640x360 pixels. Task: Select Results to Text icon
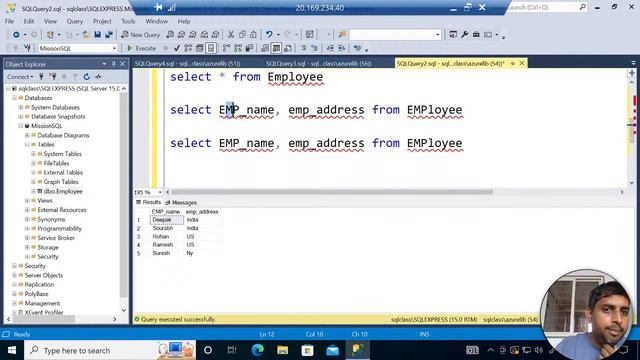coord(265,48)
